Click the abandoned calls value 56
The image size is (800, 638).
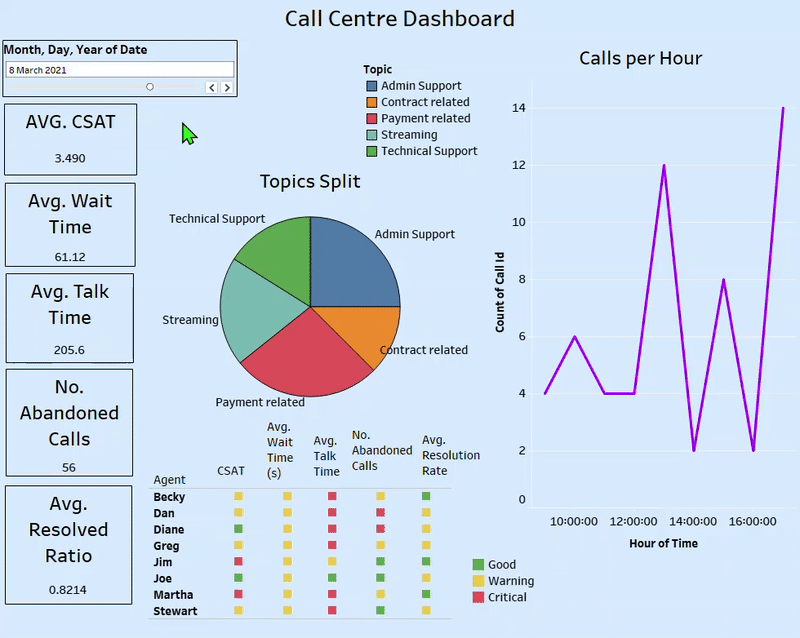click(x=69, y=468)
